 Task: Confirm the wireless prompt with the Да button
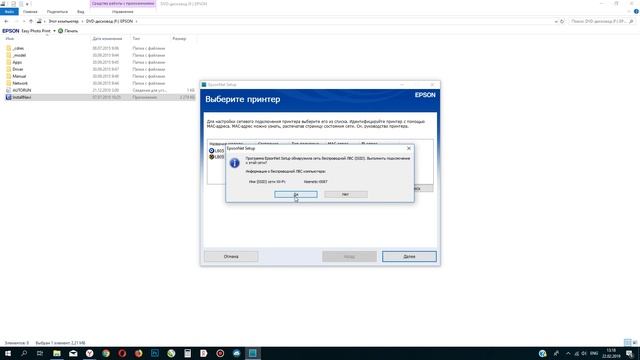[x=296, y=194]
